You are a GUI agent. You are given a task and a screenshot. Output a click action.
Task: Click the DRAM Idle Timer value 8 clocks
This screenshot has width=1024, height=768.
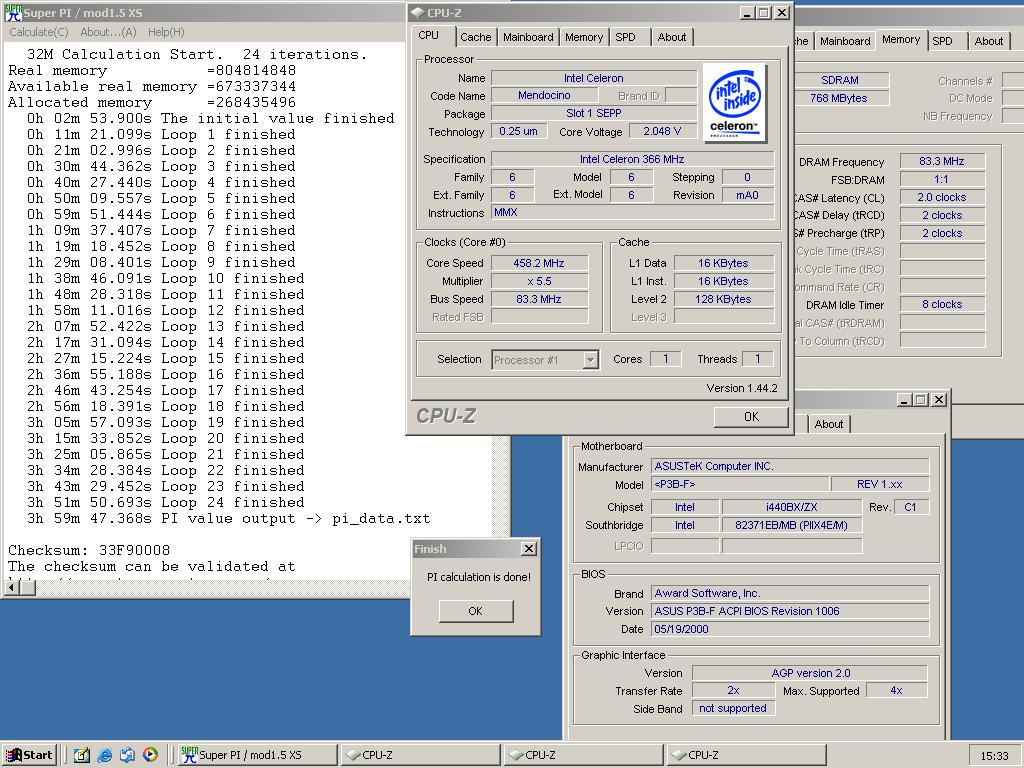tap(942, 304)
